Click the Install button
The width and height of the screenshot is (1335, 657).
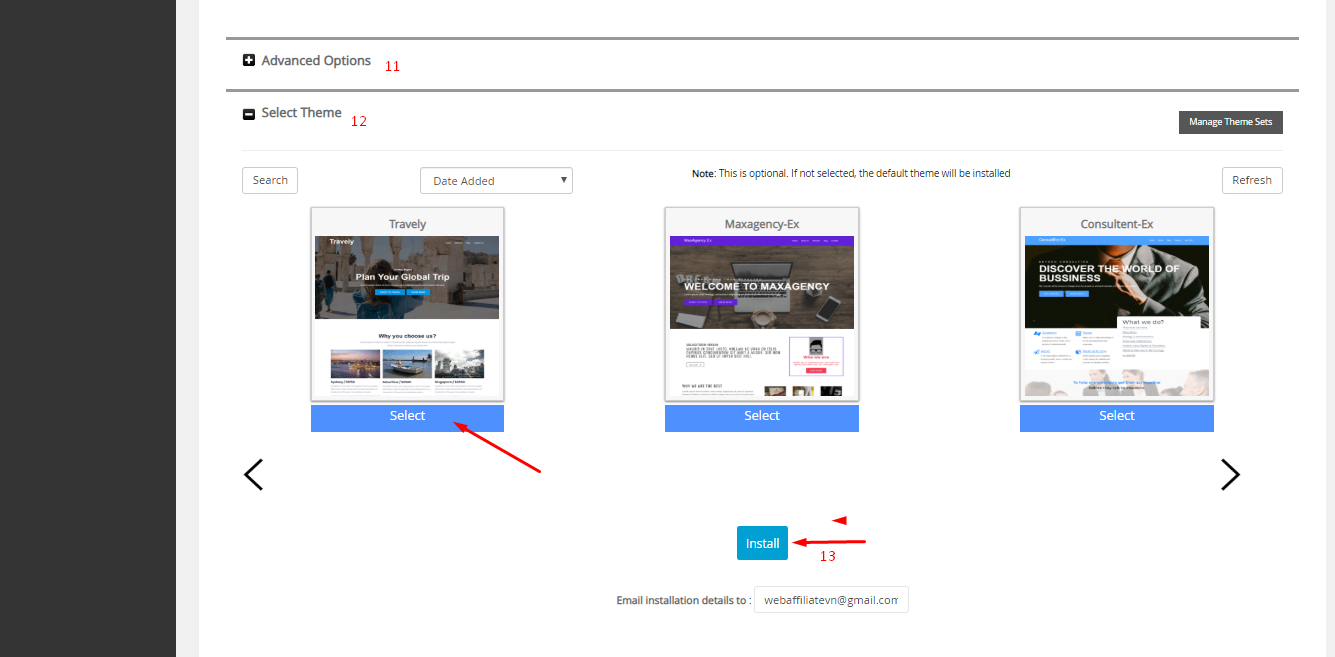pos(762,543)
